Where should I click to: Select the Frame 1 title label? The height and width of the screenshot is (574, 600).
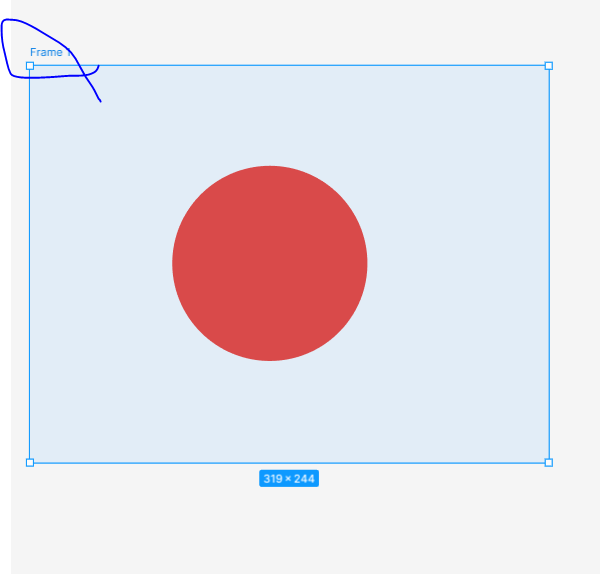pyautogui.click(x=51, y=52)
